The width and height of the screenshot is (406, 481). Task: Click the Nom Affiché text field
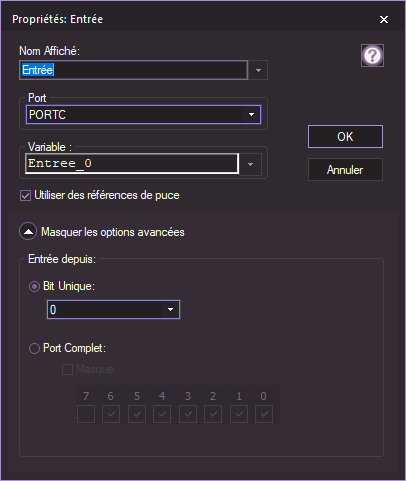[x=134, y=70]
